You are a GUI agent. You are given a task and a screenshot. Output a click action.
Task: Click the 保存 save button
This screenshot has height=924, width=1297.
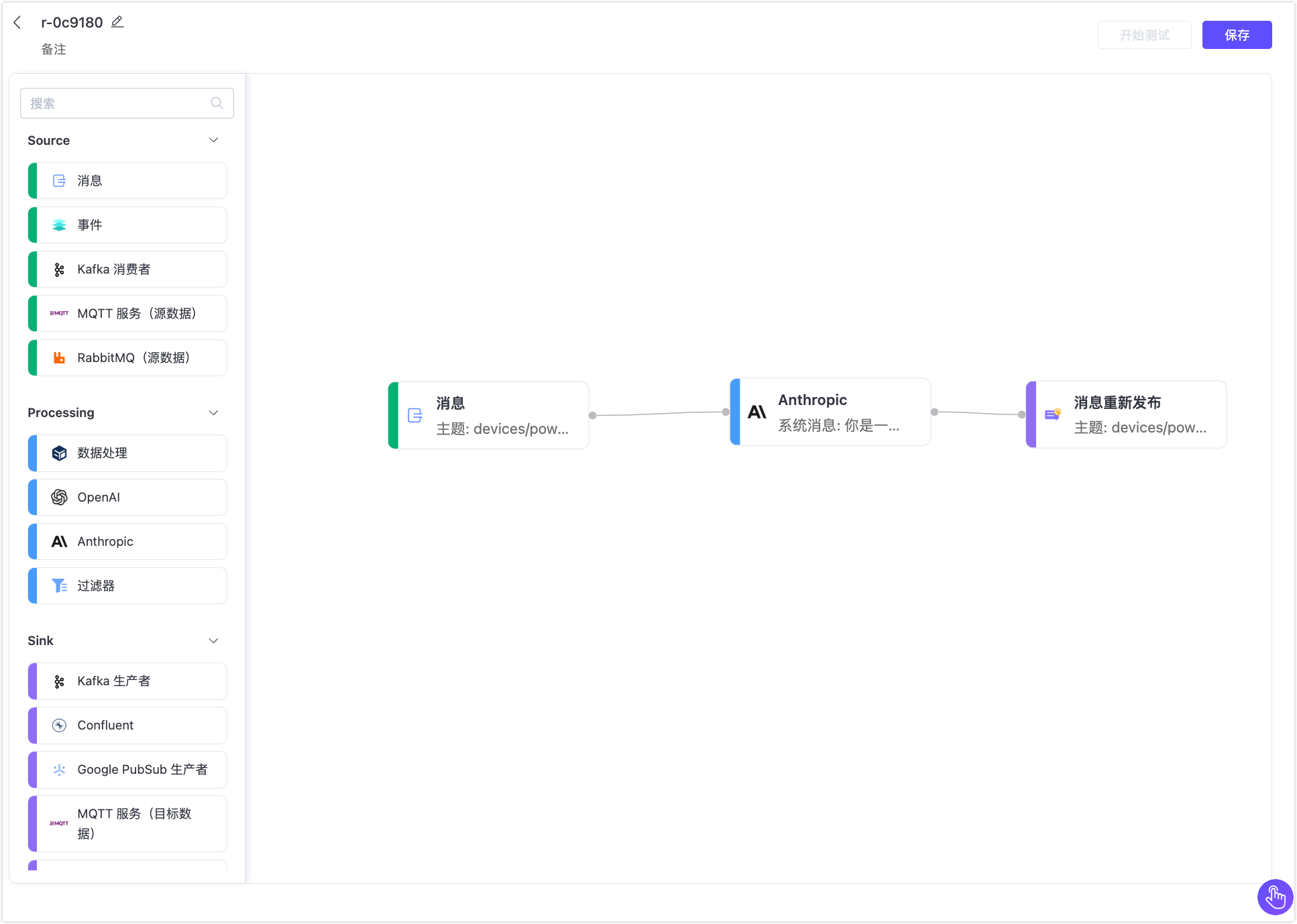1236,35
